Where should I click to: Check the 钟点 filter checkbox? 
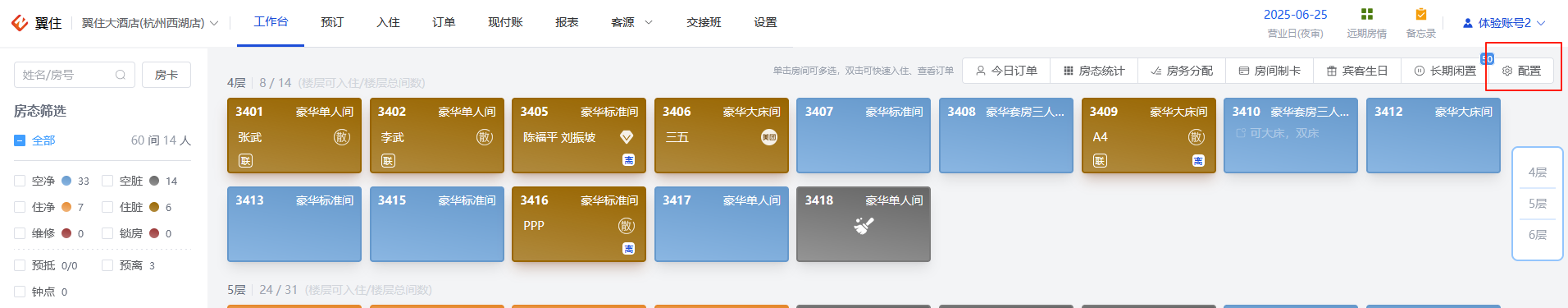20,292
